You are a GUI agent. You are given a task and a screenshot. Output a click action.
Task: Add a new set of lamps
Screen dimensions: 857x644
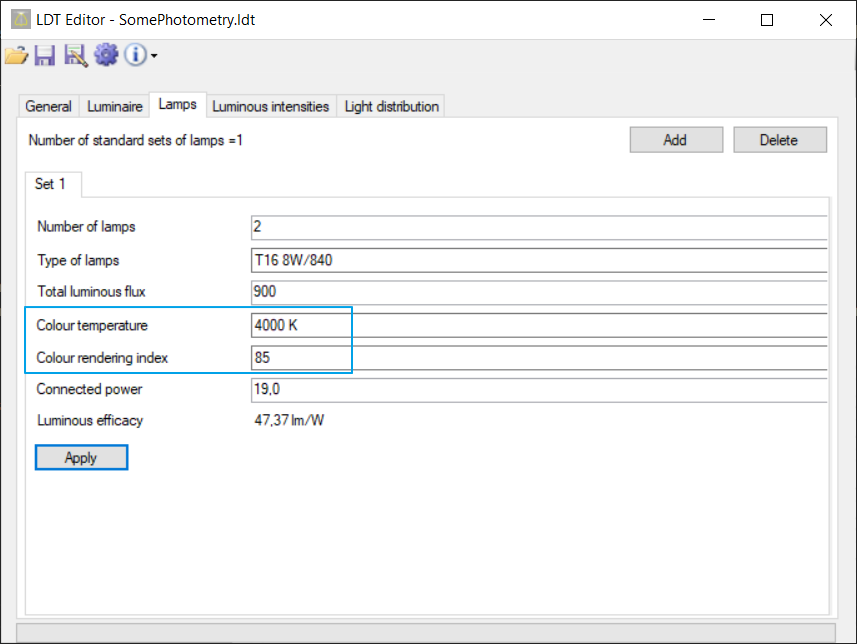coord(675,139)
